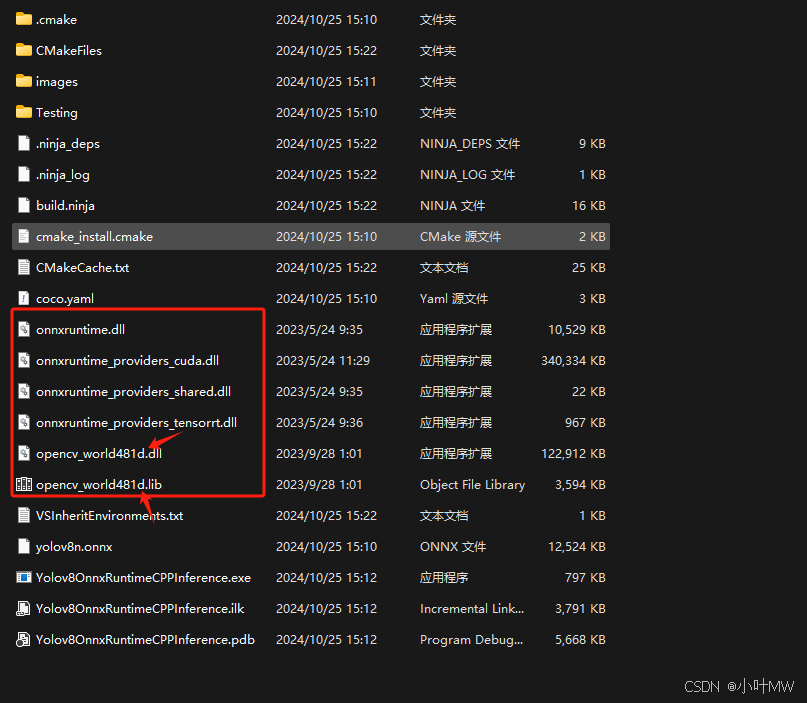Click the onnxruntime.dll application extension icon
This screenshot has width=807, height=703.
coord(24,329)
